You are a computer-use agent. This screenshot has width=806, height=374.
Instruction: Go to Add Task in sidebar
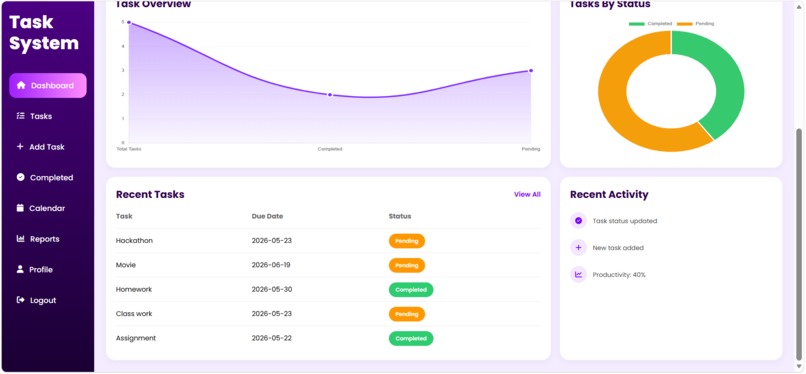pyautogui.click(x=48, y=146)
